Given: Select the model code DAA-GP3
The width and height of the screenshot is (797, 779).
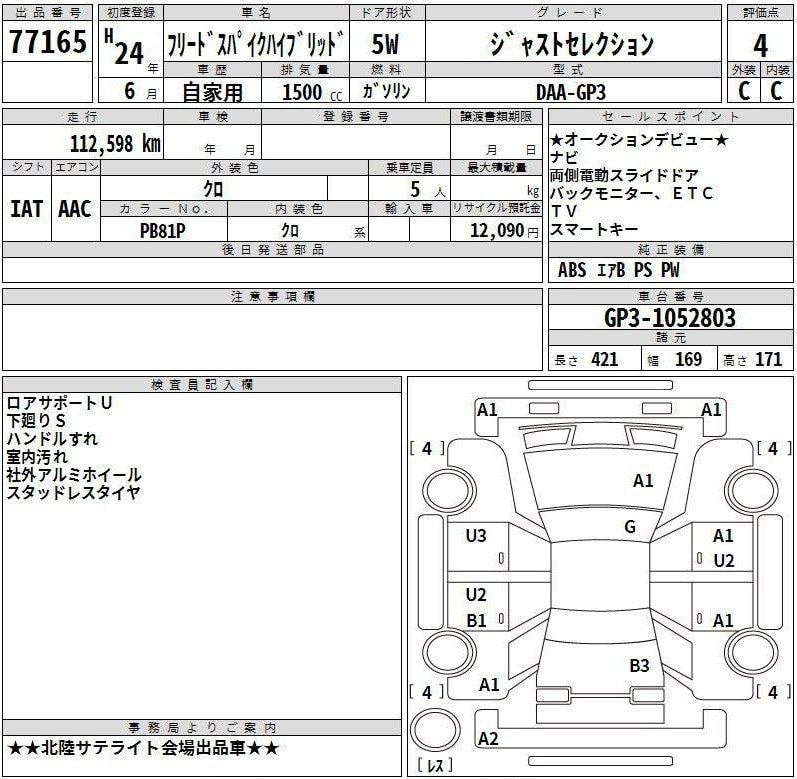Looking at the screenshot, I should pyautogui.click(x=585, y=91).
